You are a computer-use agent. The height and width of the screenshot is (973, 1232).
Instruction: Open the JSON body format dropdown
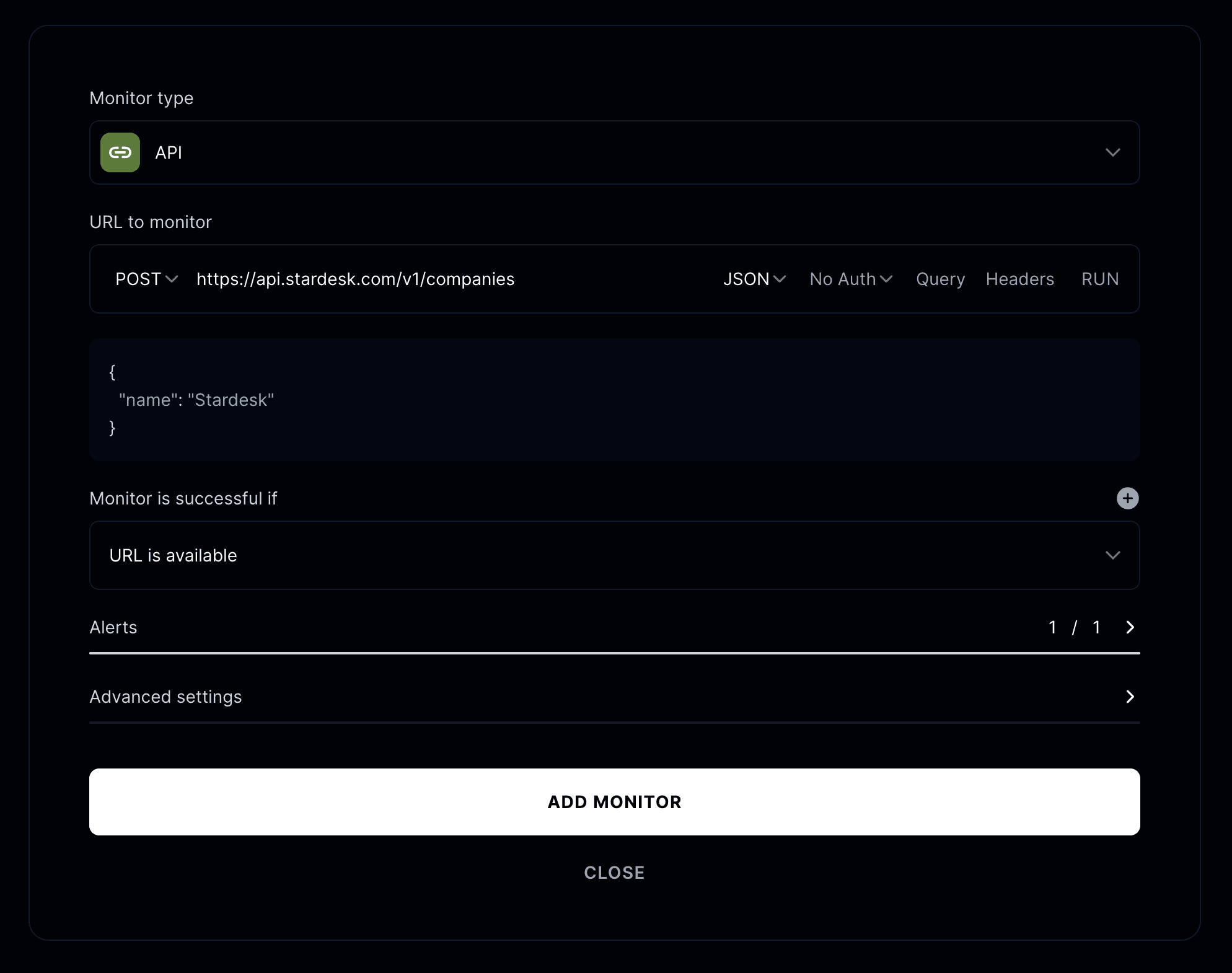(754, 279)
